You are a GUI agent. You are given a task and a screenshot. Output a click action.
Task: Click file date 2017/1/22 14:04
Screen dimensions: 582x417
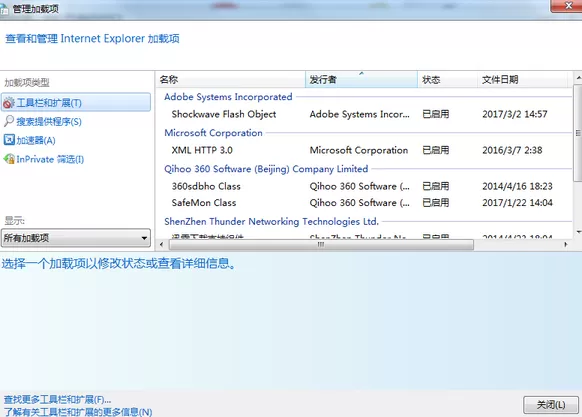(x=517, y=202)
